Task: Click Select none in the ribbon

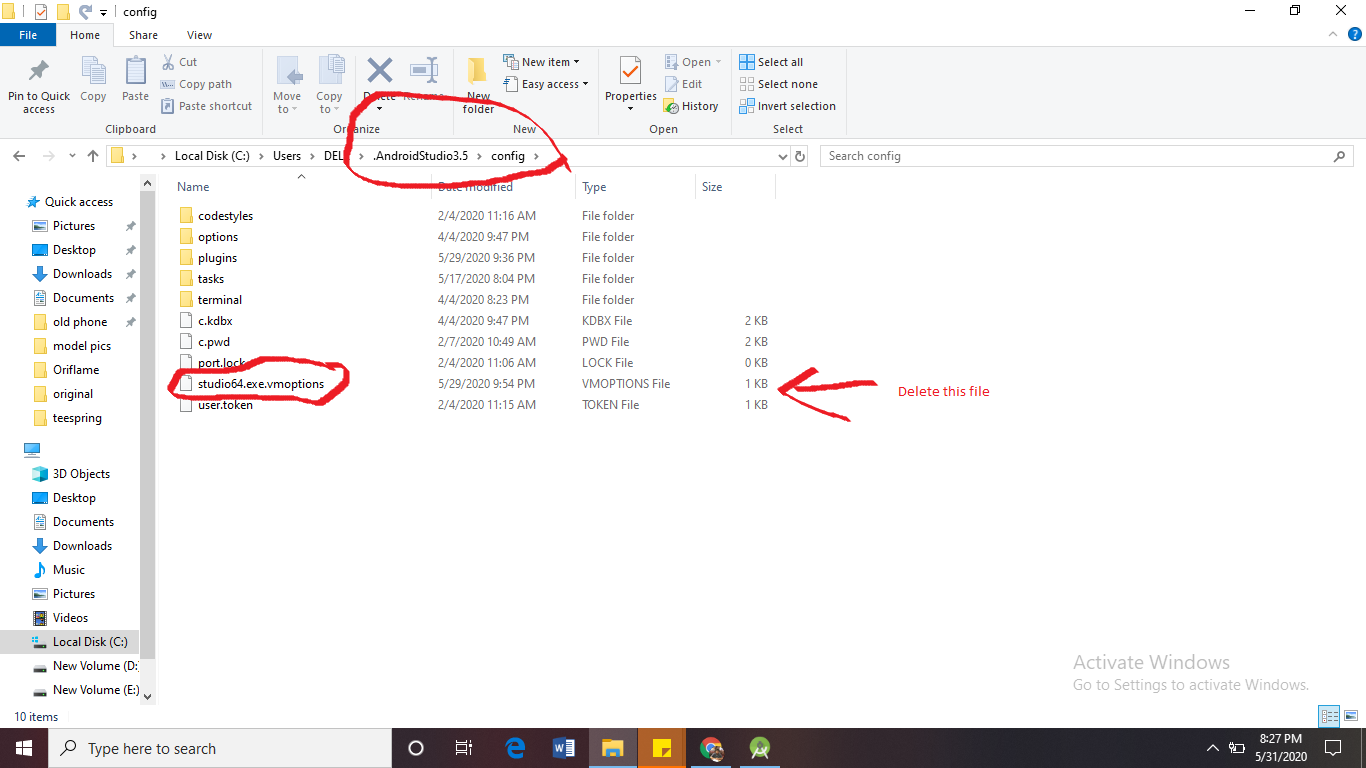Action: 778,84
